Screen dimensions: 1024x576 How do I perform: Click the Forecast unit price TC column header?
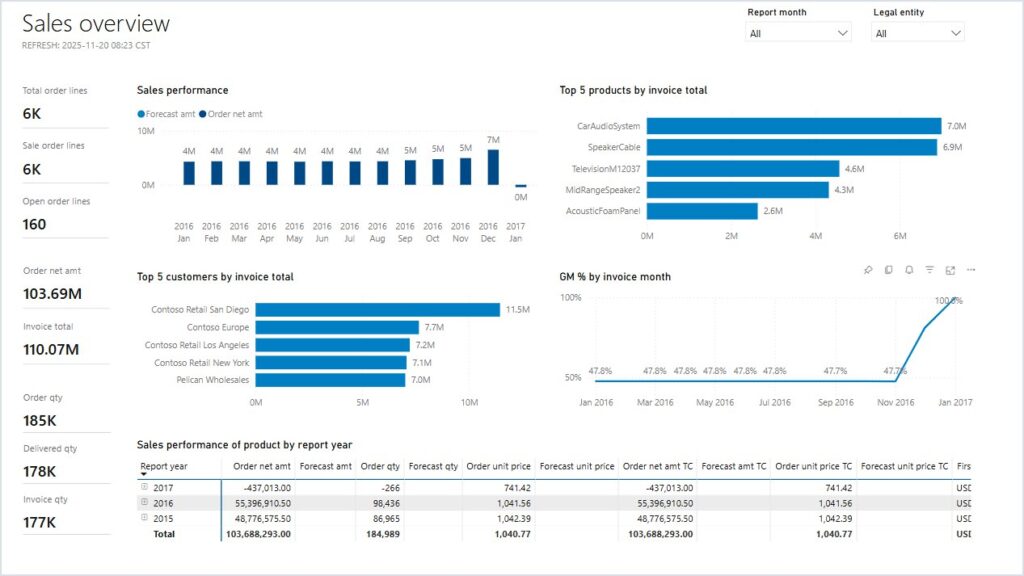[x=904, y=466]
